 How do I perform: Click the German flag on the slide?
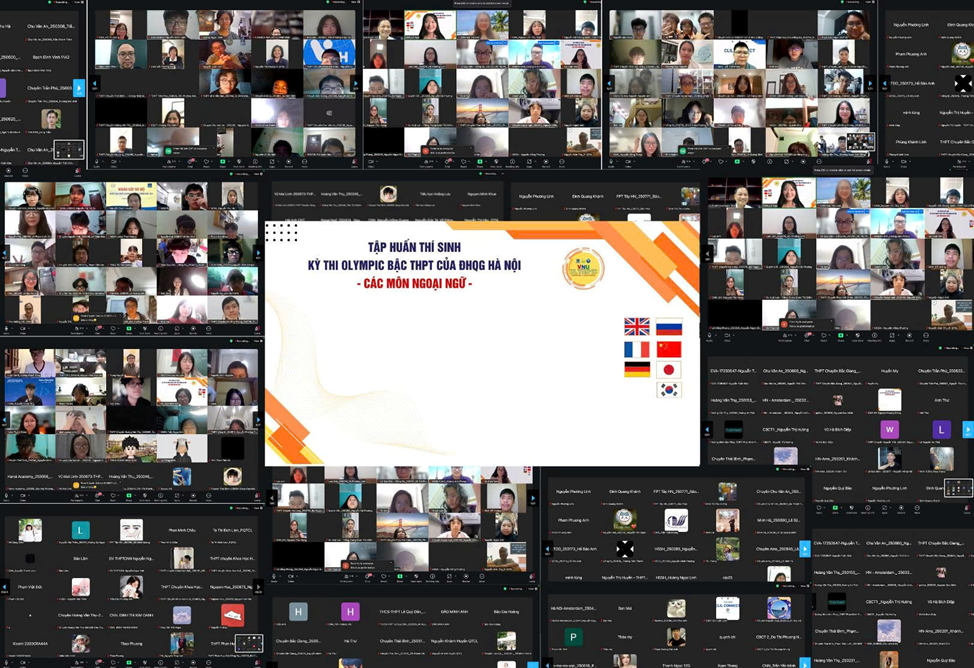[x=637, y=369]
